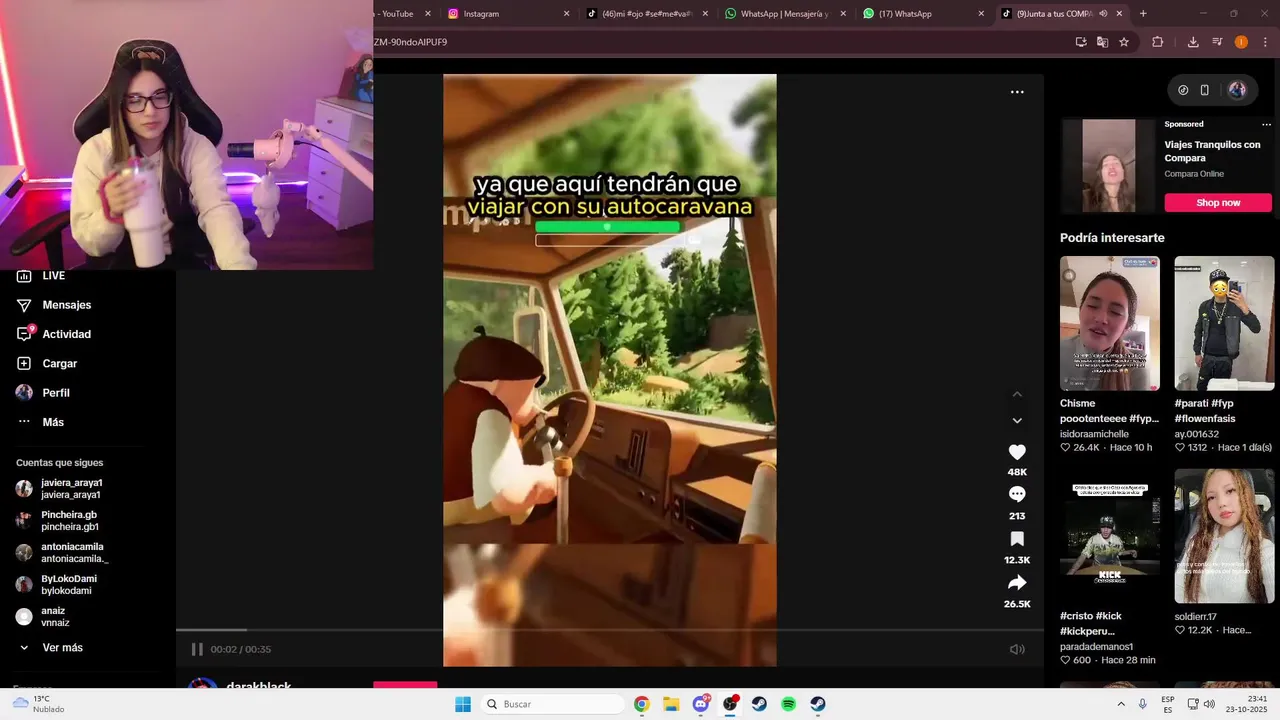Viewport: 1280px width, 720px height.
Task: Go to the next video with down chevron
Action: (x=1017, y=421)
